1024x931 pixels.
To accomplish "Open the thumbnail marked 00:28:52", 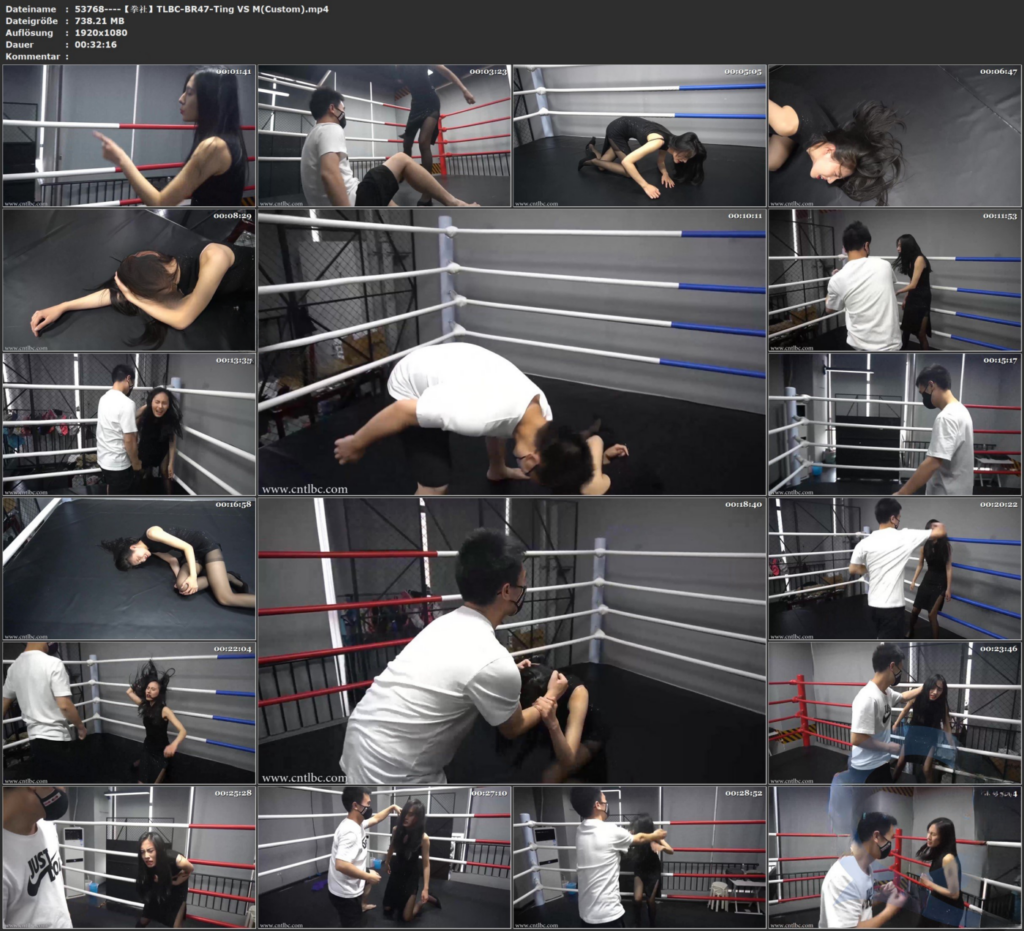I will [639, 857].
